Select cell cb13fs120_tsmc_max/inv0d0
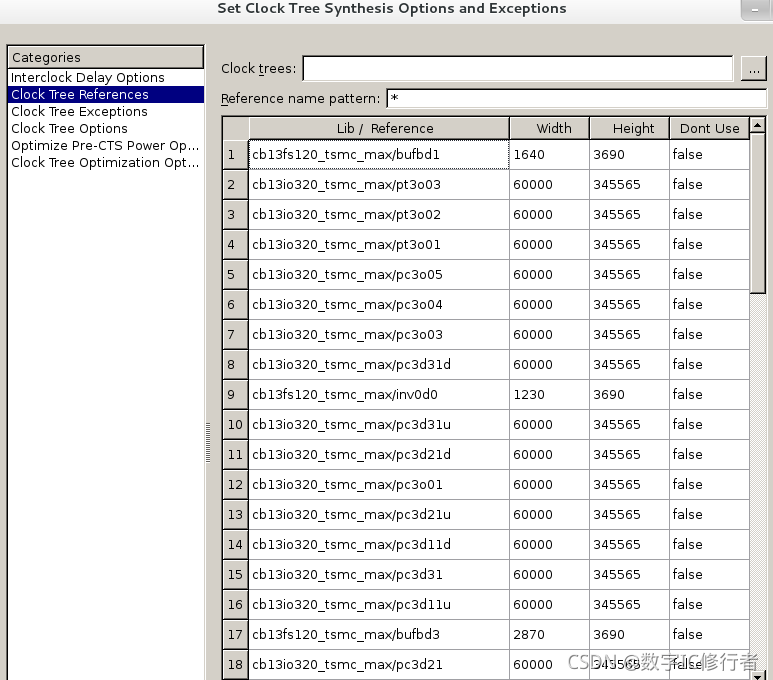773x680 pixels. [379, 394]
